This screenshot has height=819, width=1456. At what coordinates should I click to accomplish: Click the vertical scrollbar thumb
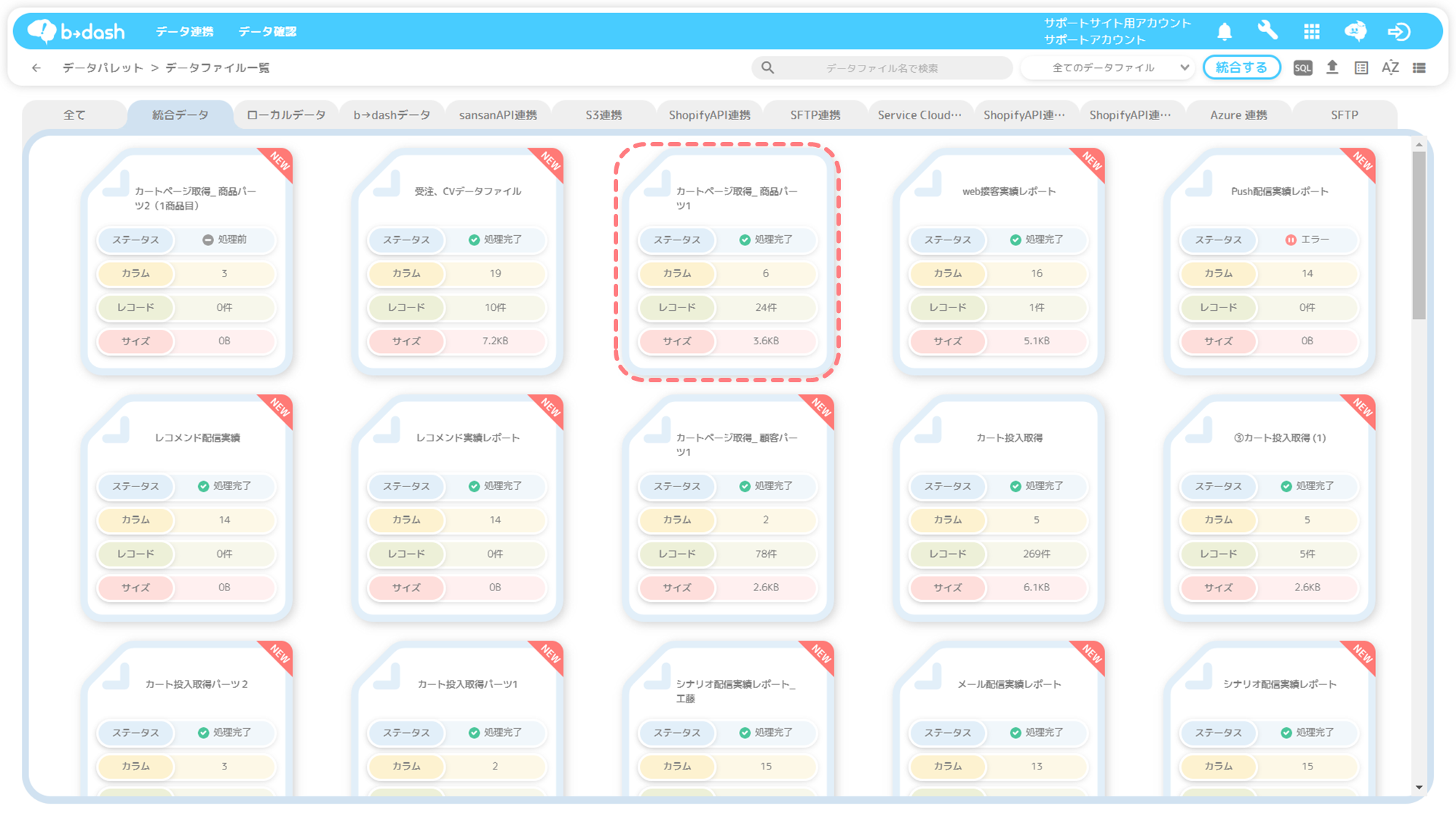1419,235
